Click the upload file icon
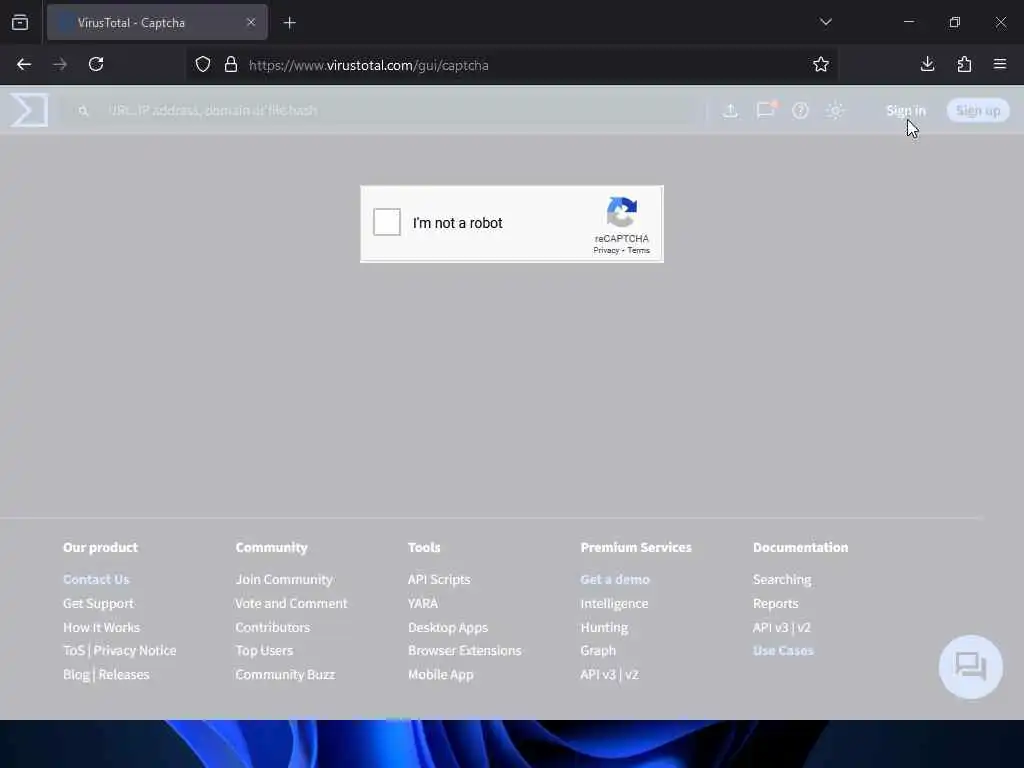This screenshot has height=768, width=1024. [x=731, y=110]
